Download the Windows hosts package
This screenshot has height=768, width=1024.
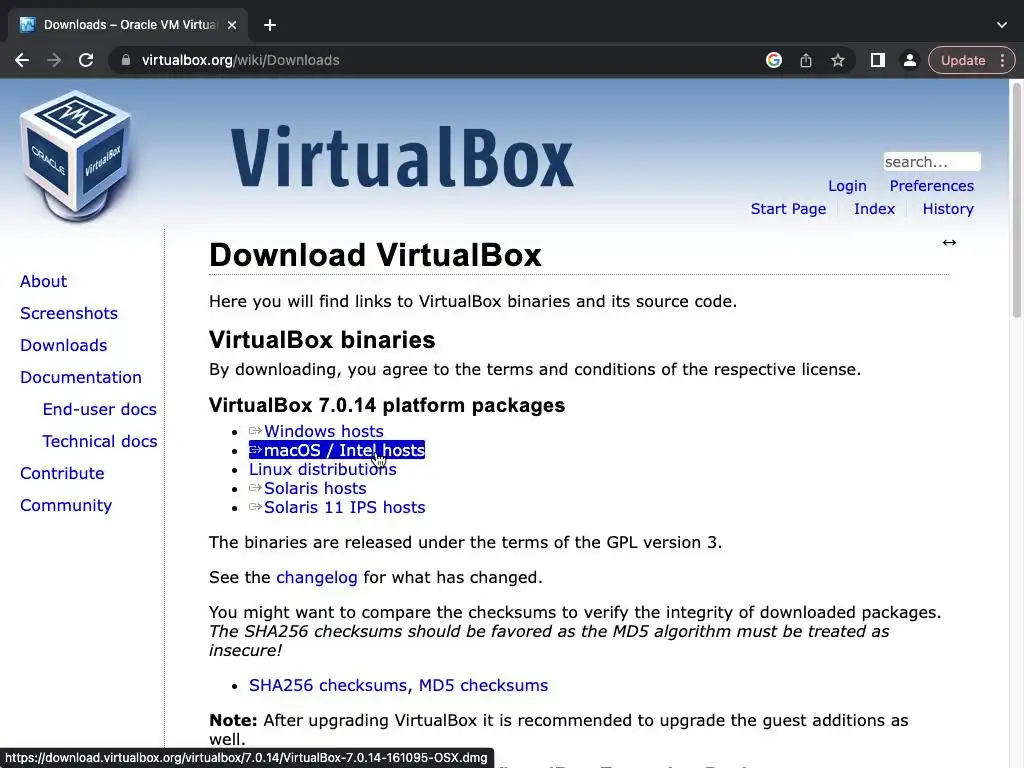point(316,432)
